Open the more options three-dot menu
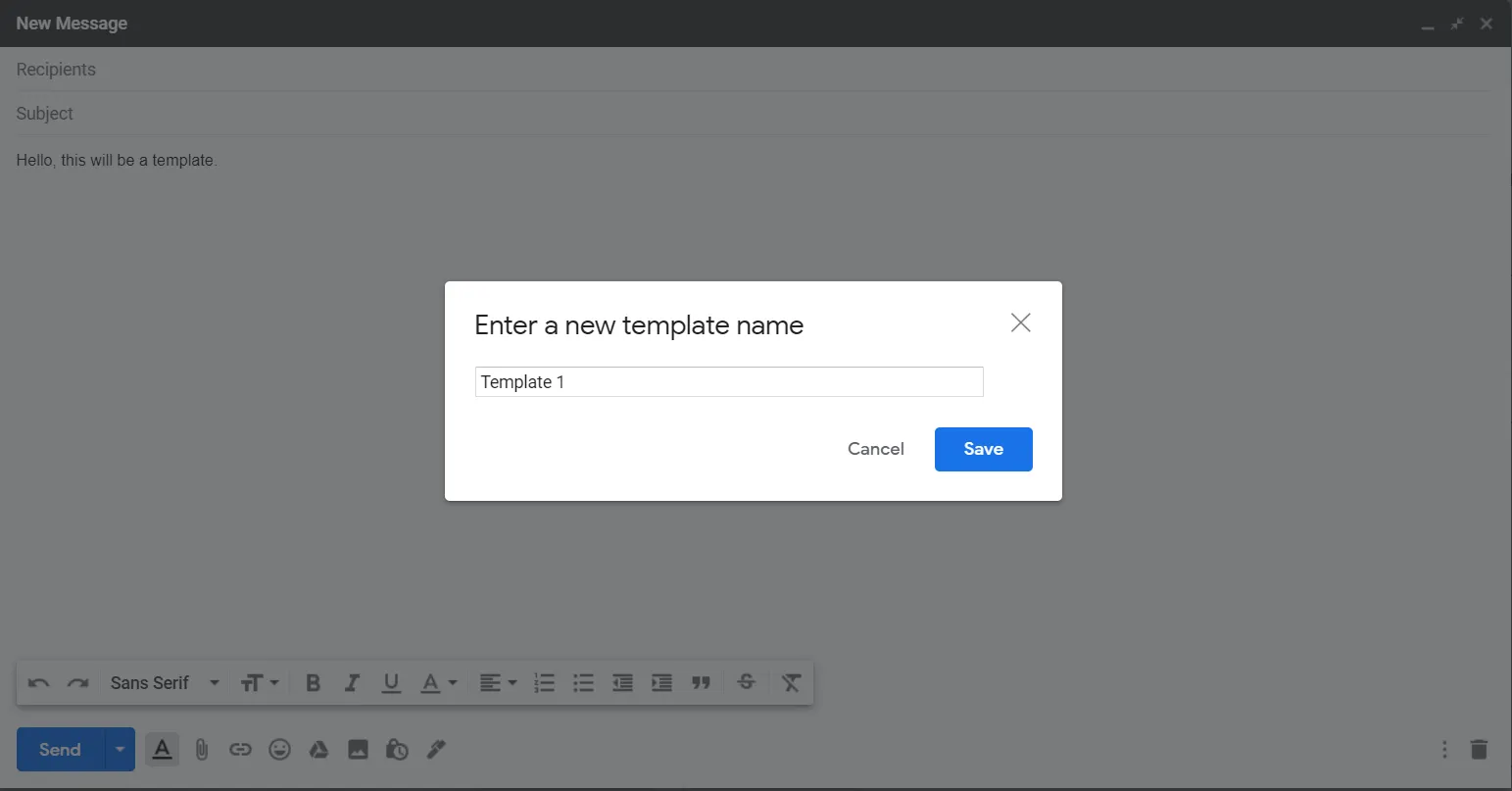 [1443, 750]
